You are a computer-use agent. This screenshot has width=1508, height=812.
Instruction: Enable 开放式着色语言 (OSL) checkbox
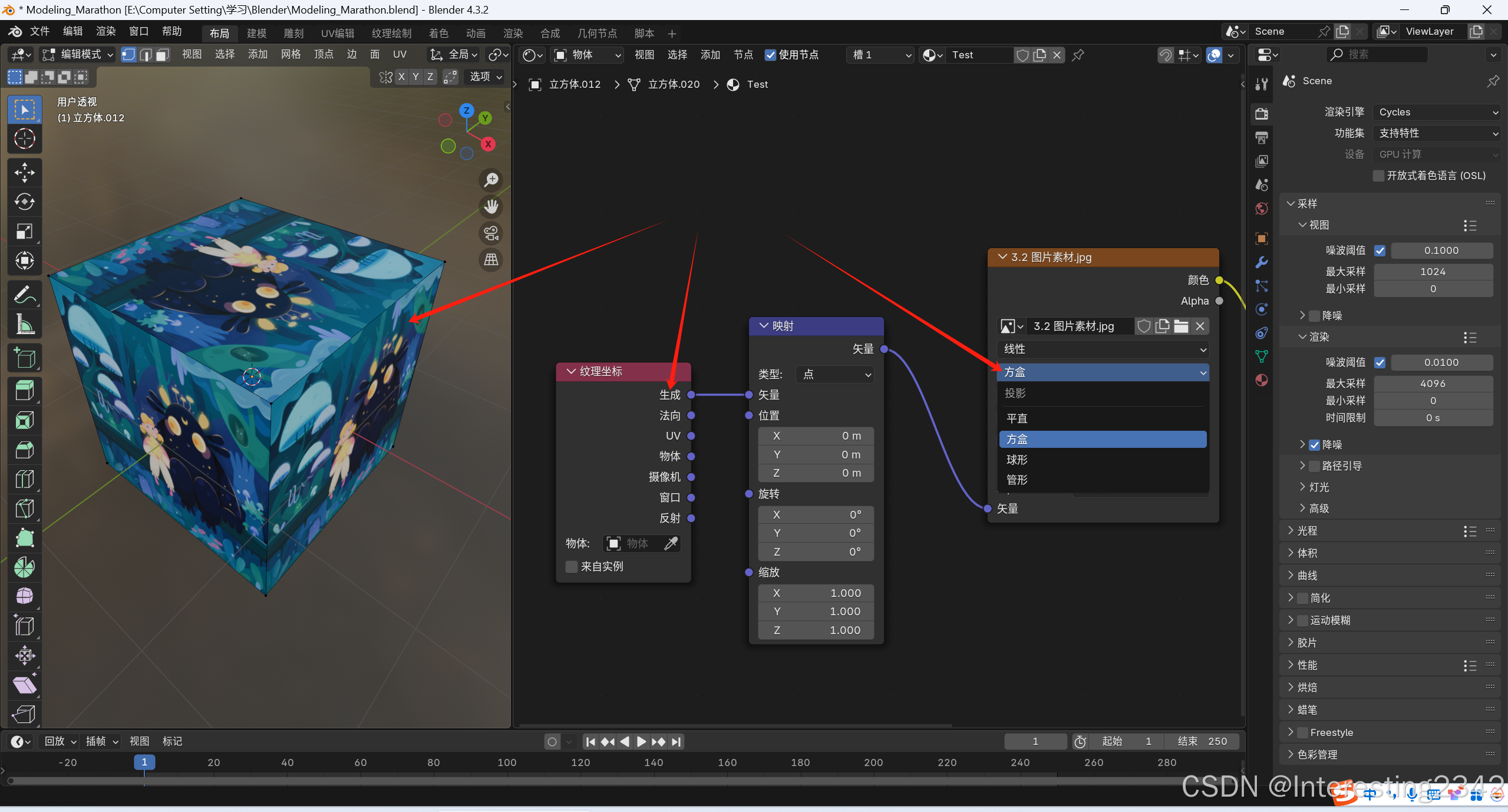pyautogui.click(x=1378, y=176)
